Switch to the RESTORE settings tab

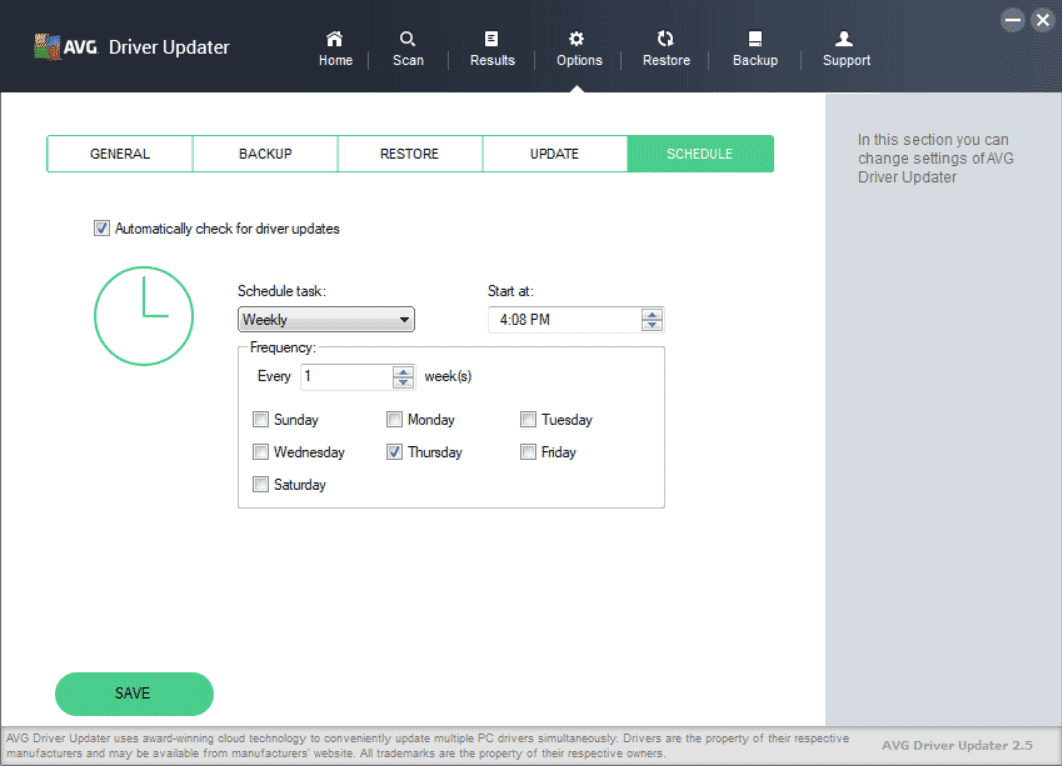(x=410, y=153)
